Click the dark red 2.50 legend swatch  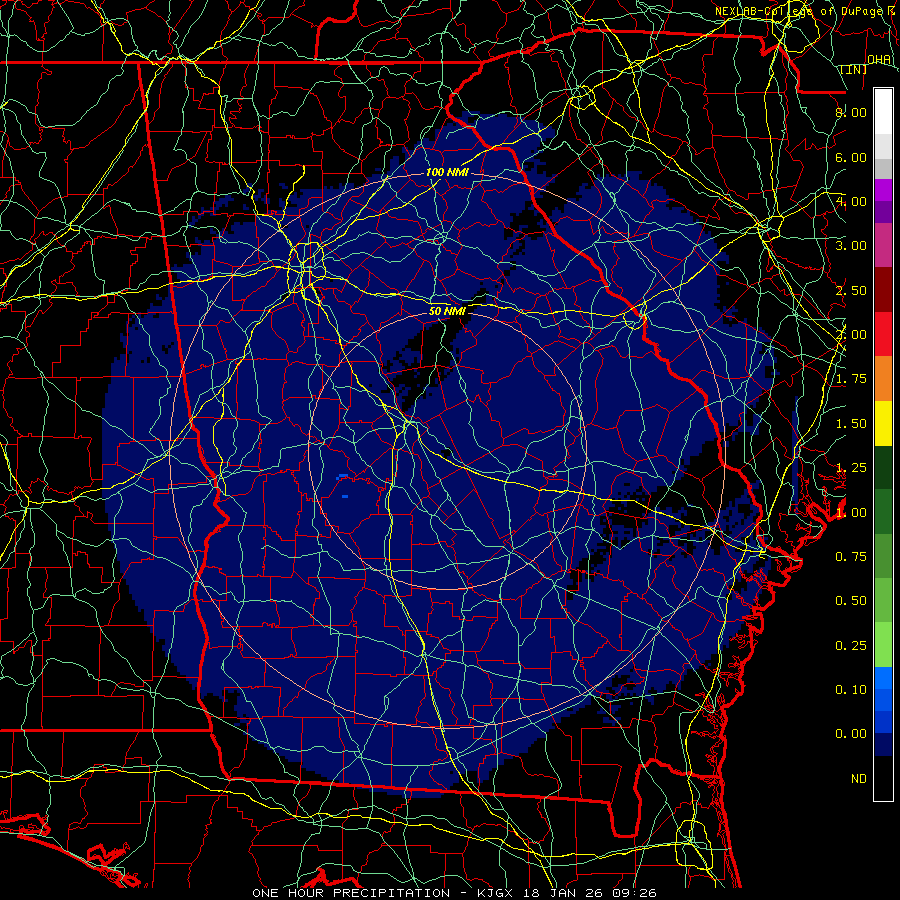coord(883,290)
